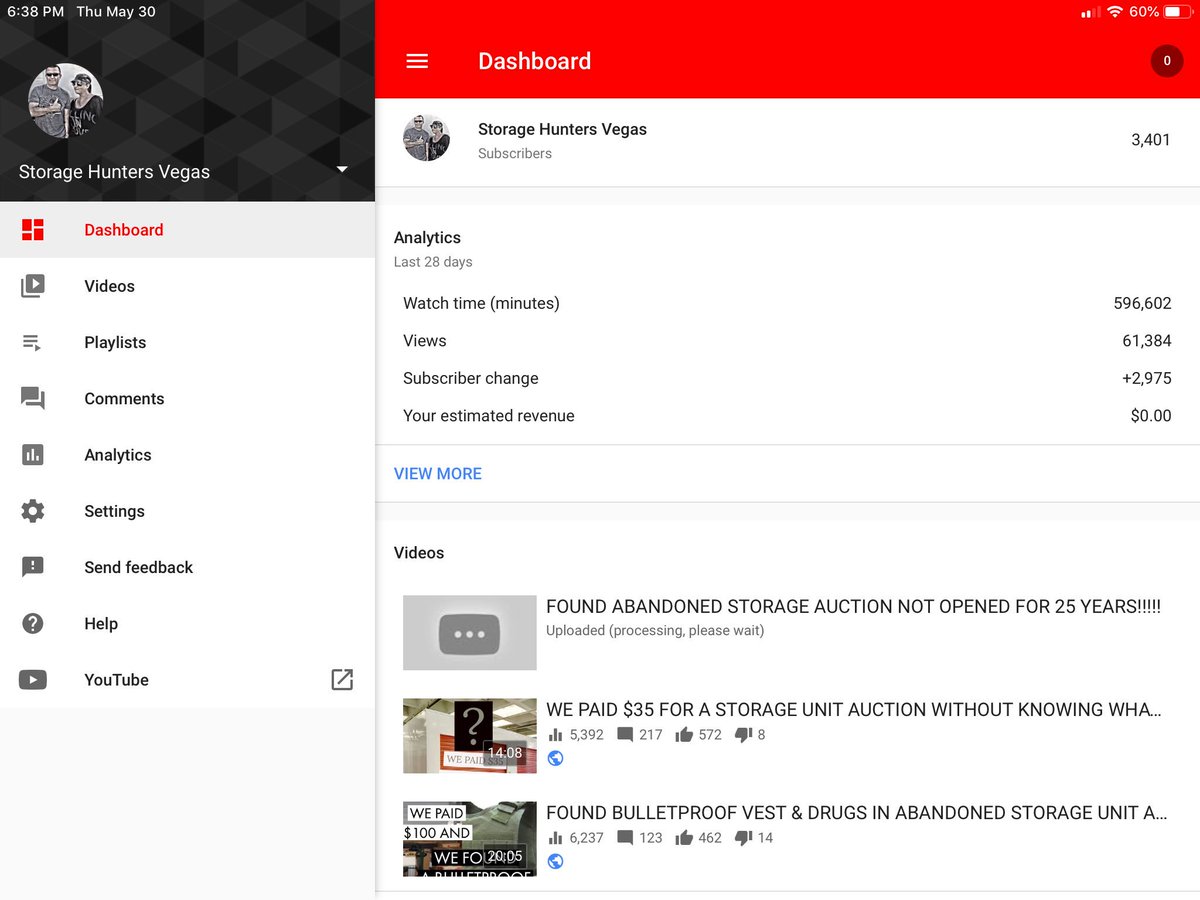Tap comments icon showing 123
The image size is (1200, 900).
click(x=625, y=838)
